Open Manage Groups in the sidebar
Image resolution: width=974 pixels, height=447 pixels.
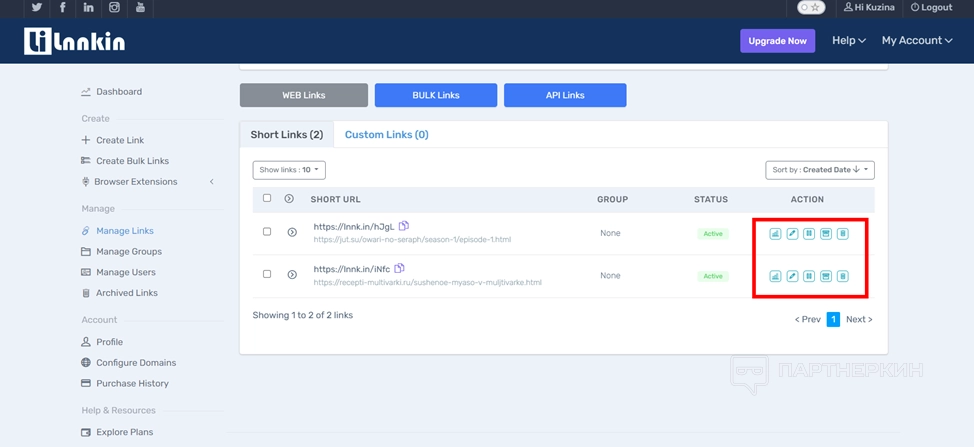122,251
